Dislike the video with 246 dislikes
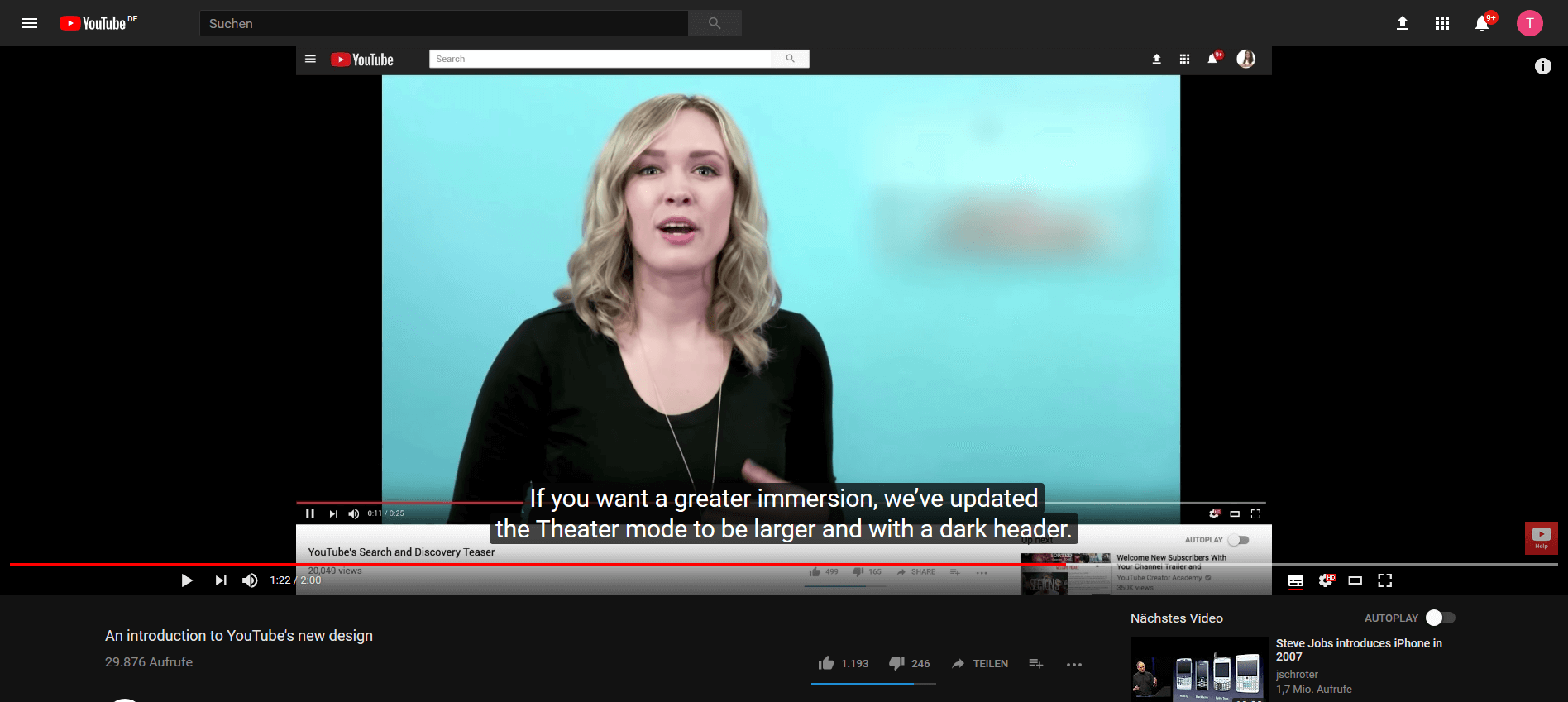The width and height of the screenshot is (1568, 702). pyautogui.click(x=909, y=663)
